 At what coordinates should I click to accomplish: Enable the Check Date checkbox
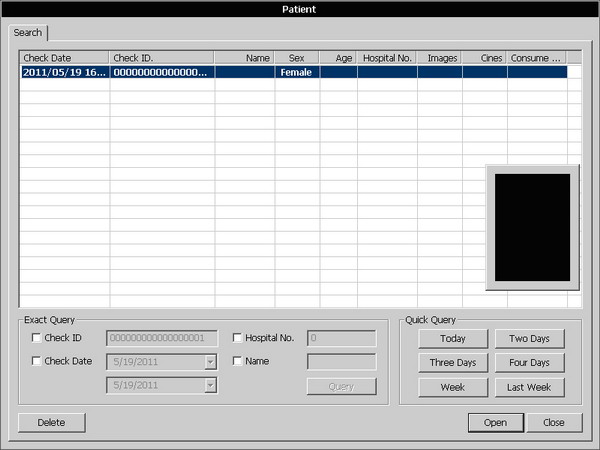click(37, 361)
